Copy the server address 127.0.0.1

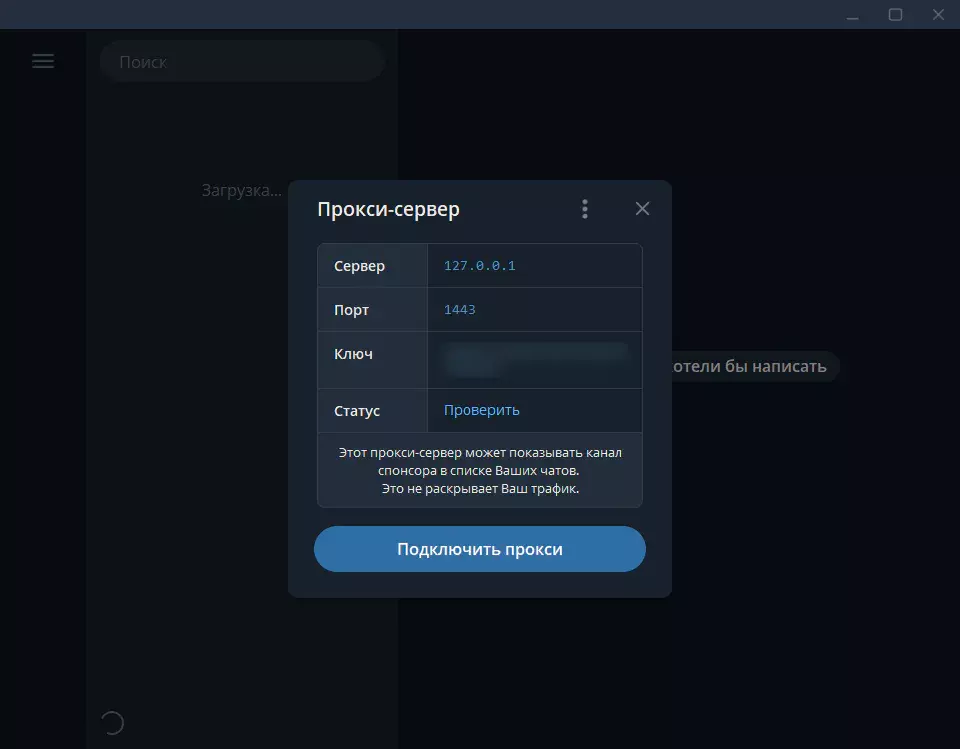[x=479, y=265]
